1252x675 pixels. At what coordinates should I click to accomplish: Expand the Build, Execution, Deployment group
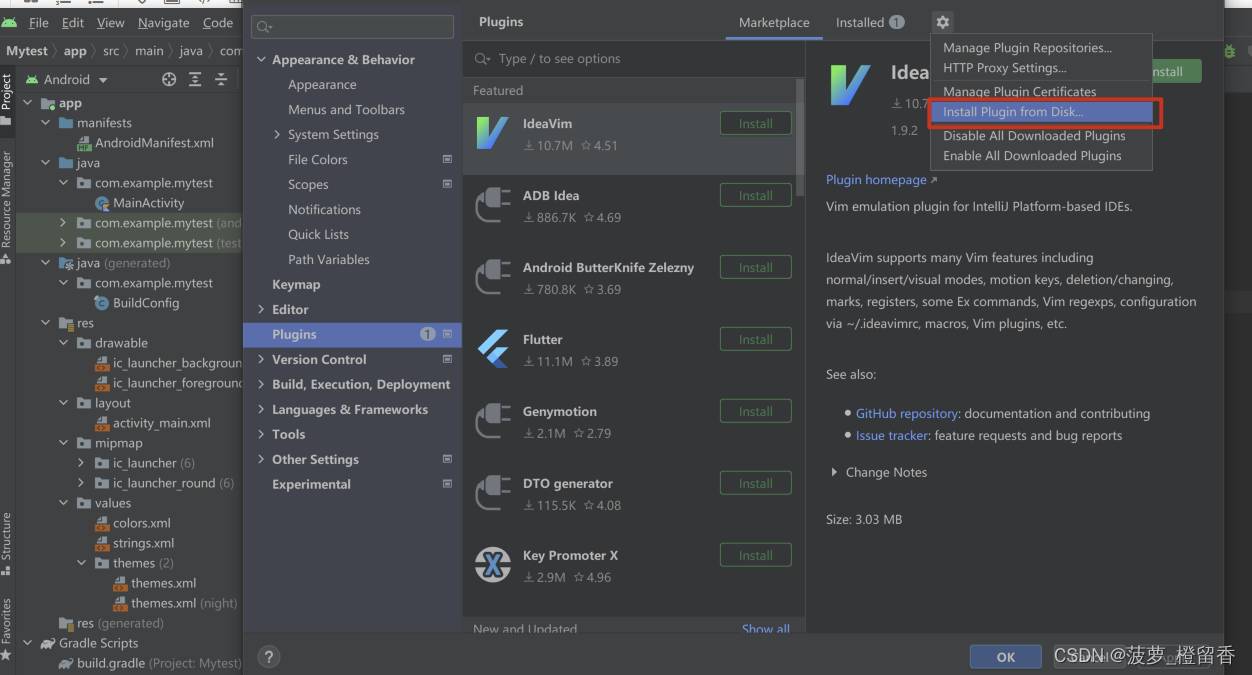click(x=262, y=385)
